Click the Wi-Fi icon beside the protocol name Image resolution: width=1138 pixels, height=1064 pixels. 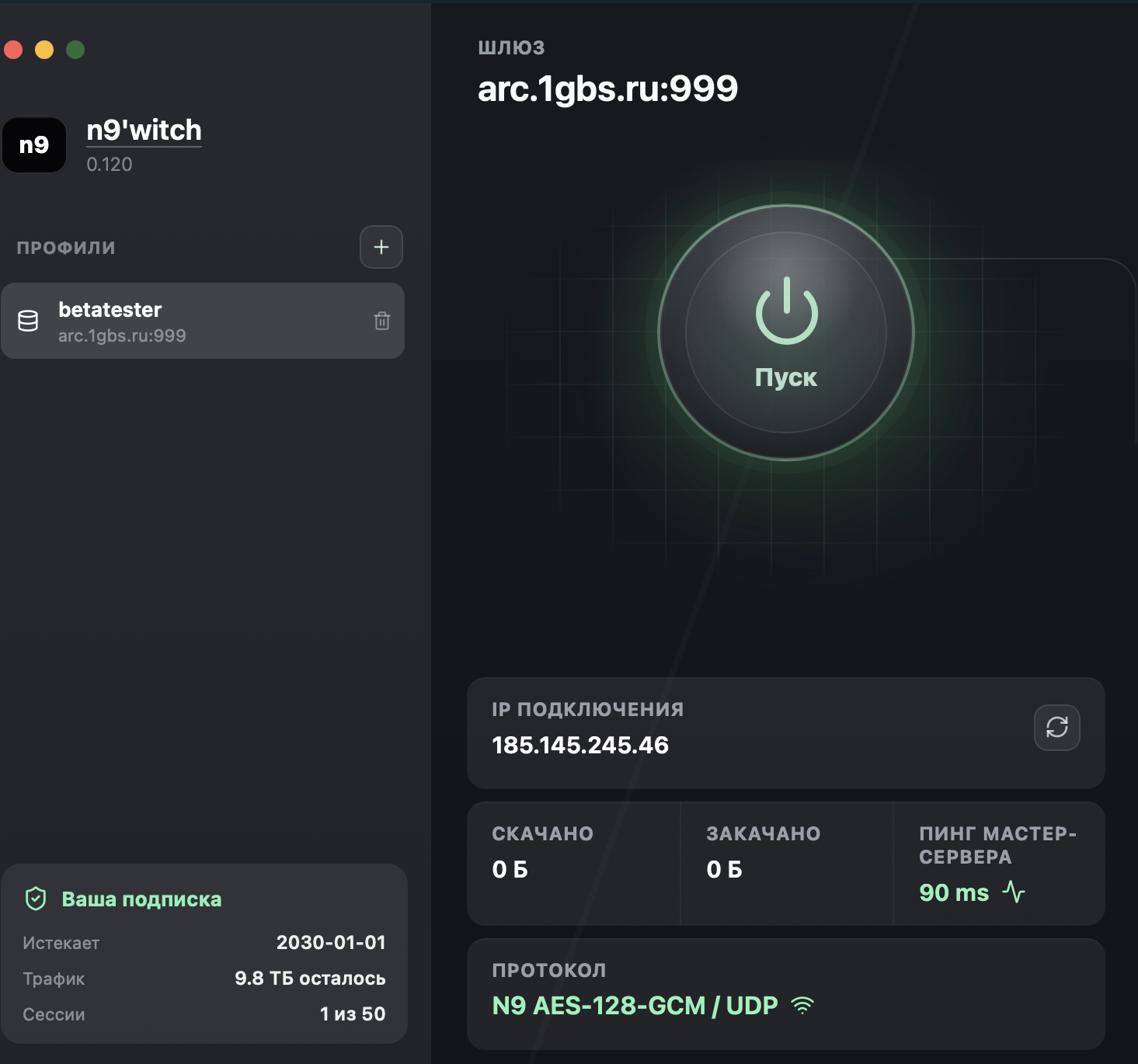coord(802,1006)
